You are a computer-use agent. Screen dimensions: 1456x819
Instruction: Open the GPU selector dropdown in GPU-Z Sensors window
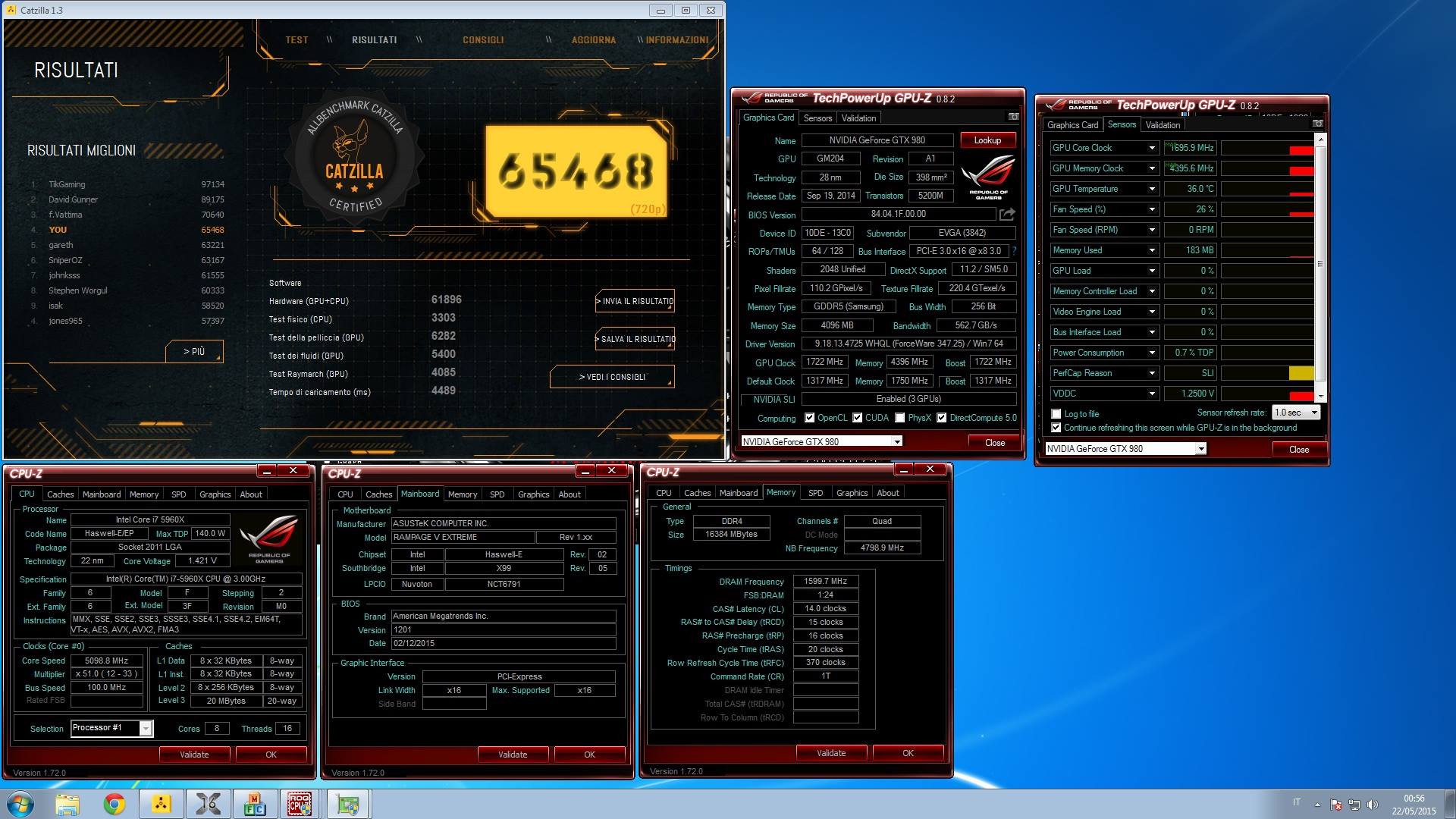1201,449
